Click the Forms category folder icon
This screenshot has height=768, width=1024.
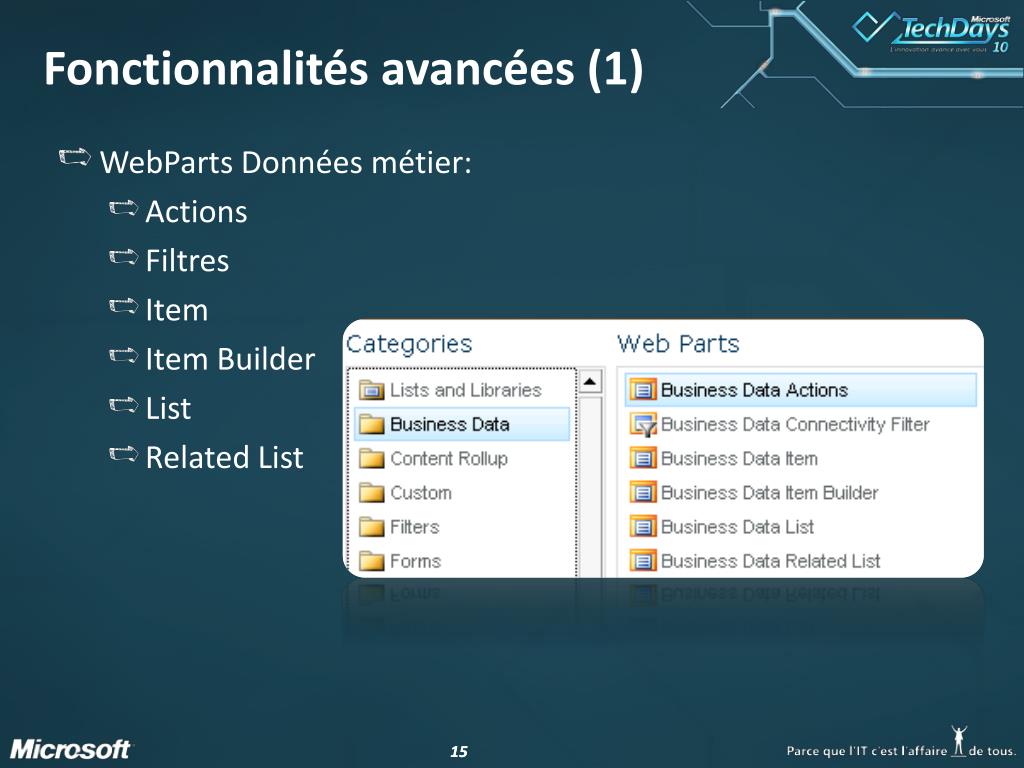pos(372,561)
